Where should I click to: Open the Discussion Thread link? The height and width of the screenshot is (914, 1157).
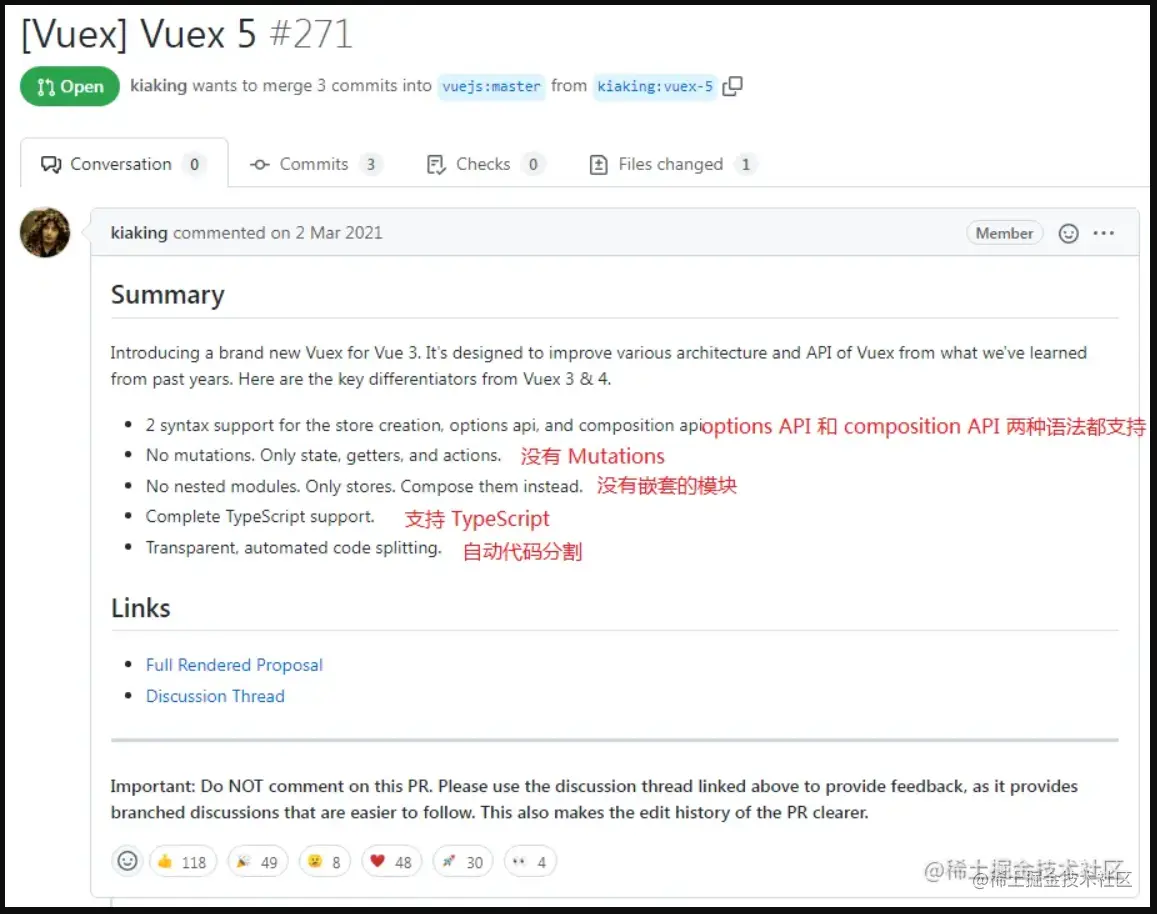[x=215, y=696]
